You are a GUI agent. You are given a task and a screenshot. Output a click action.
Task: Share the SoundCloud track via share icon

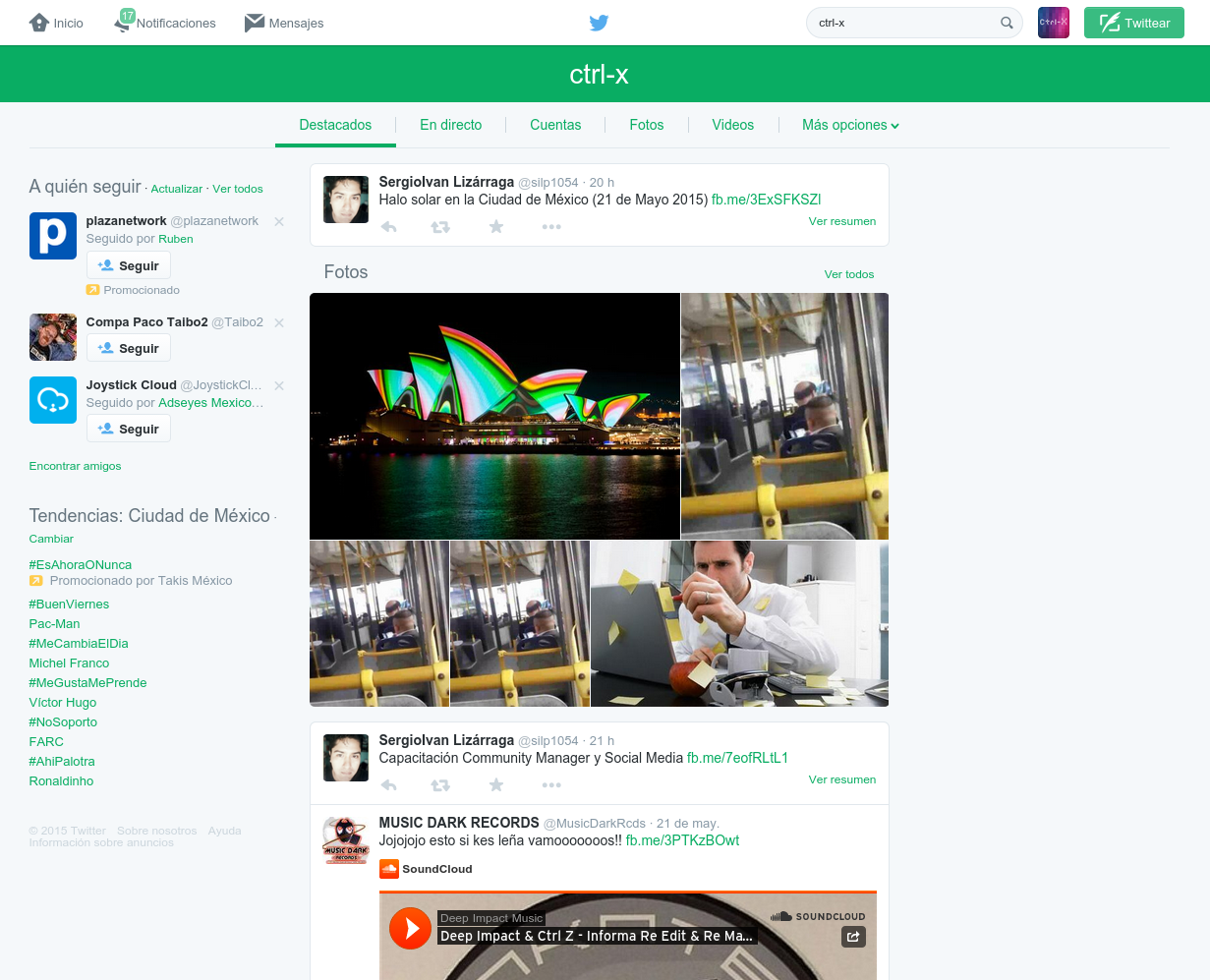[x=853, y=937]
